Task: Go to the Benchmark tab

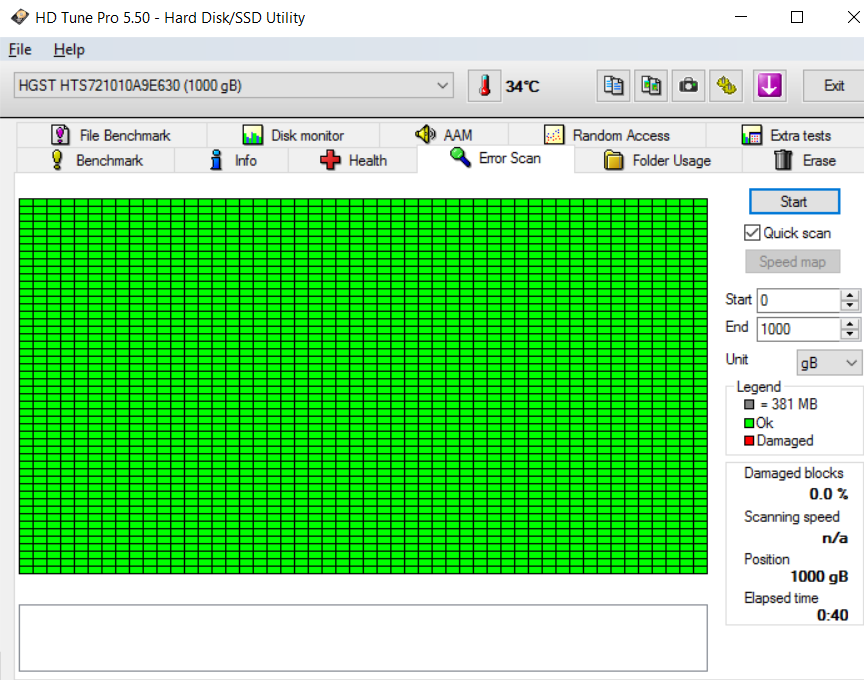Action: click(96, 160)
